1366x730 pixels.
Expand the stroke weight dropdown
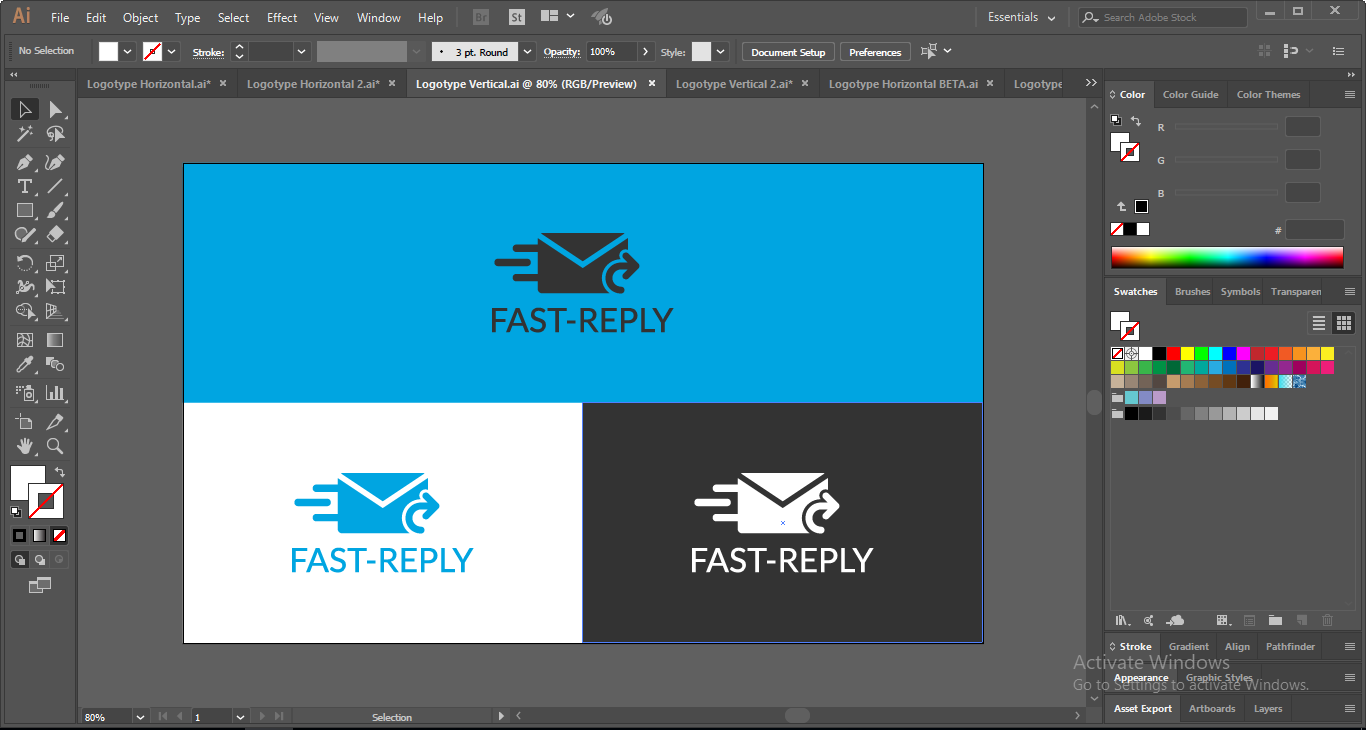click(x=301, y=52)
